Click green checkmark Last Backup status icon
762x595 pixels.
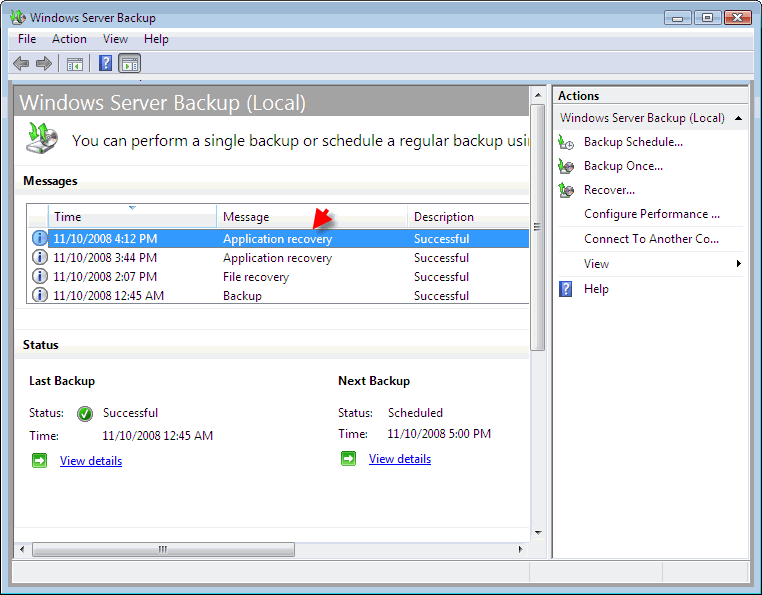[x=85, y=414]
